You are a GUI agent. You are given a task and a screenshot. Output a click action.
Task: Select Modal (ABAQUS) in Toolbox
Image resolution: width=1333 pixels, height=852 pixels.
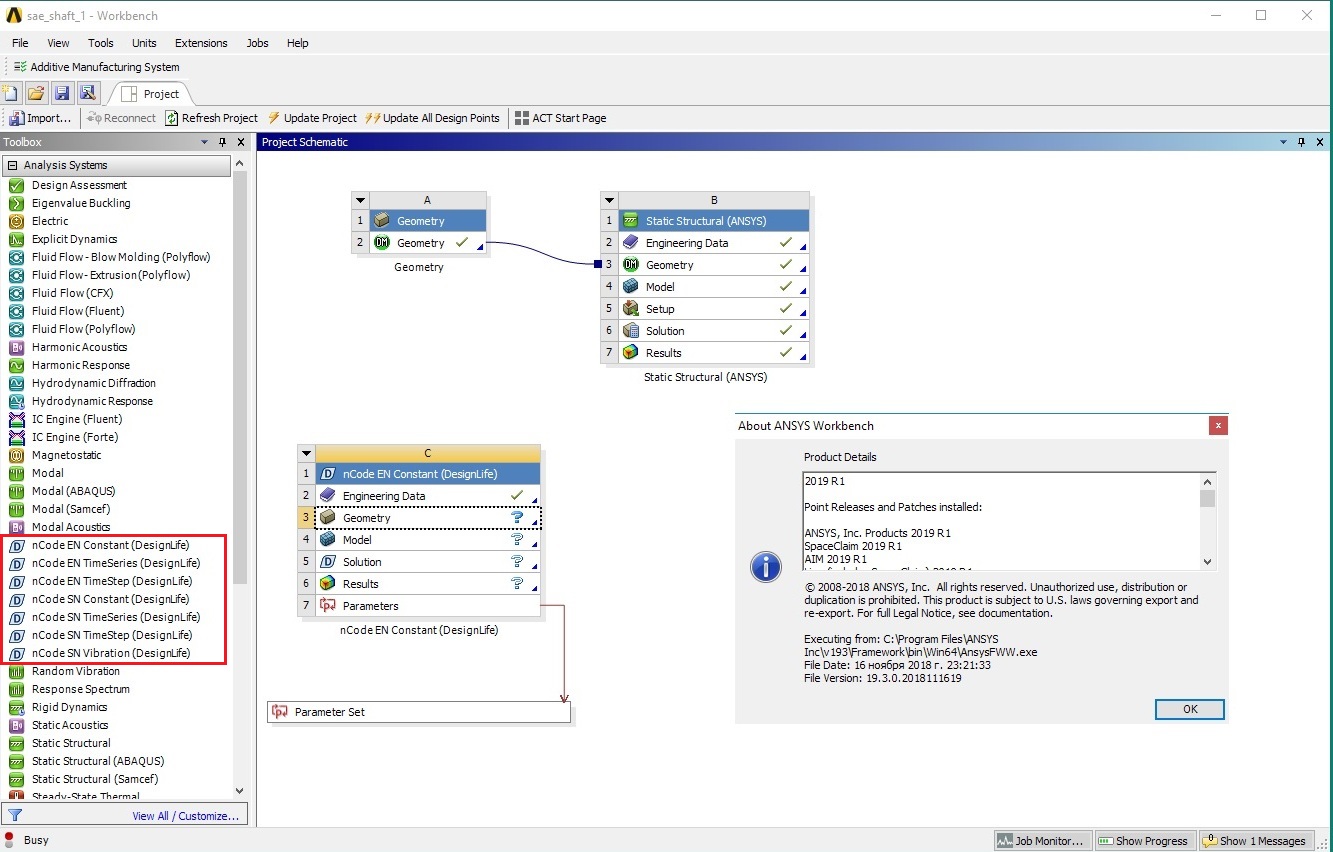(x=72, y=491)
